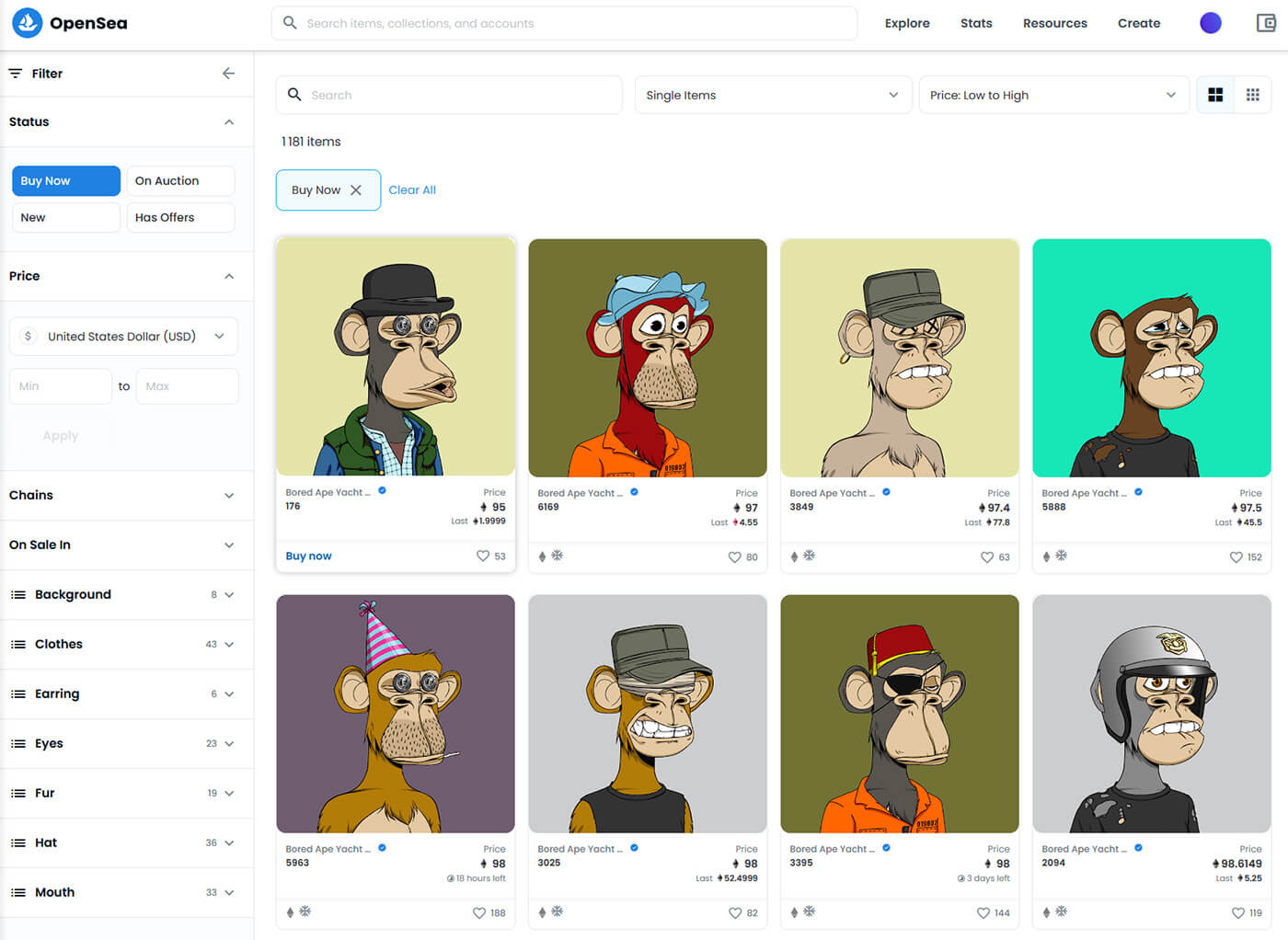Expand the Eyes trait filter
The width and height of the screenshot is (1288, 940).
[x=126, y=744]
